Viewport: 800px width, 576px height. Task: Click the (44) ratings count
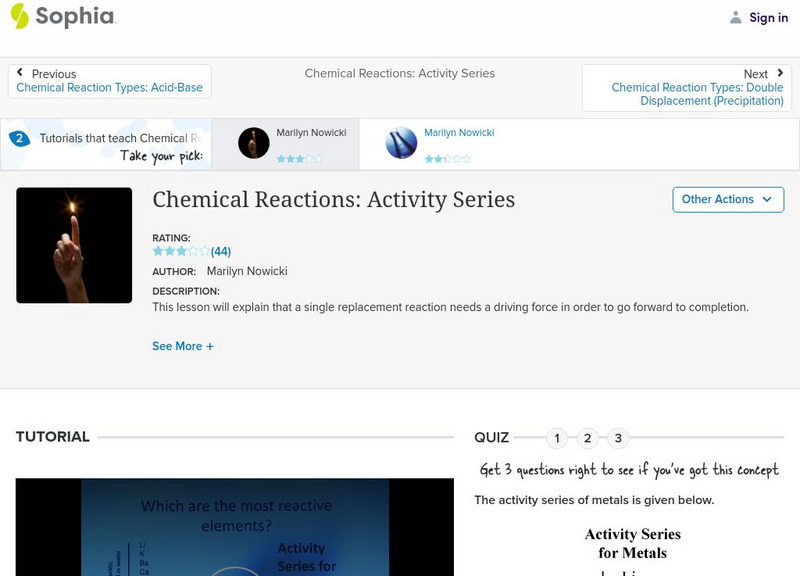click(x=221, y=251)
